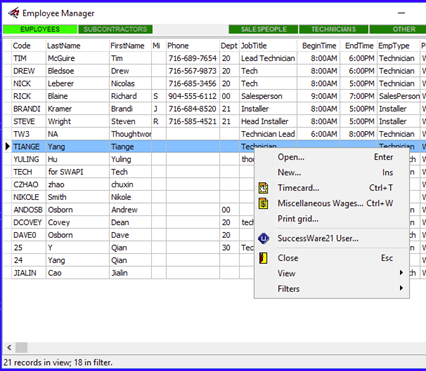The height and width of the screenshot is (371, 426).
Task: Click the SuccessWare21 User icon
Action: [264, 238]
